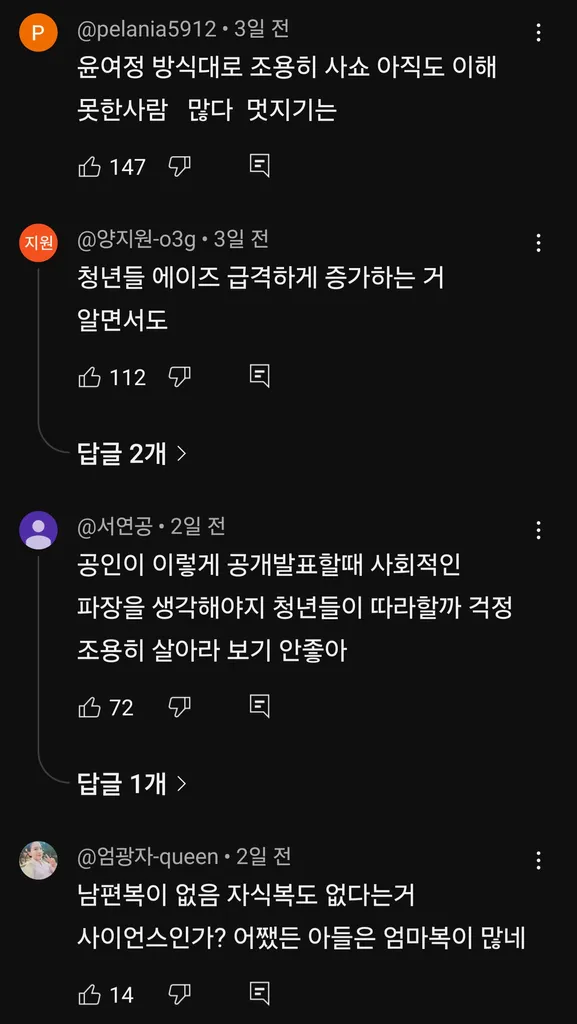Dislike the @엄광자-queen comment

coord(179,995)
